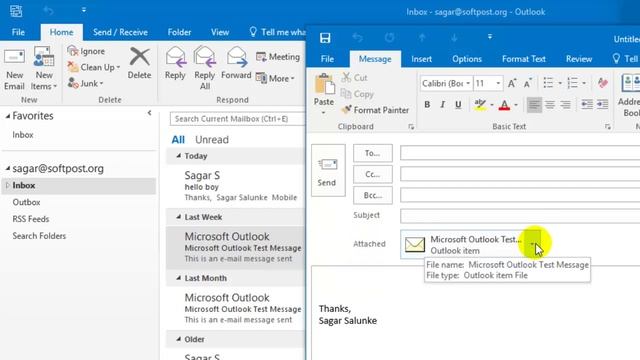Click the Bcc... button
Screen dimensions: 640x360
point(373,196)
